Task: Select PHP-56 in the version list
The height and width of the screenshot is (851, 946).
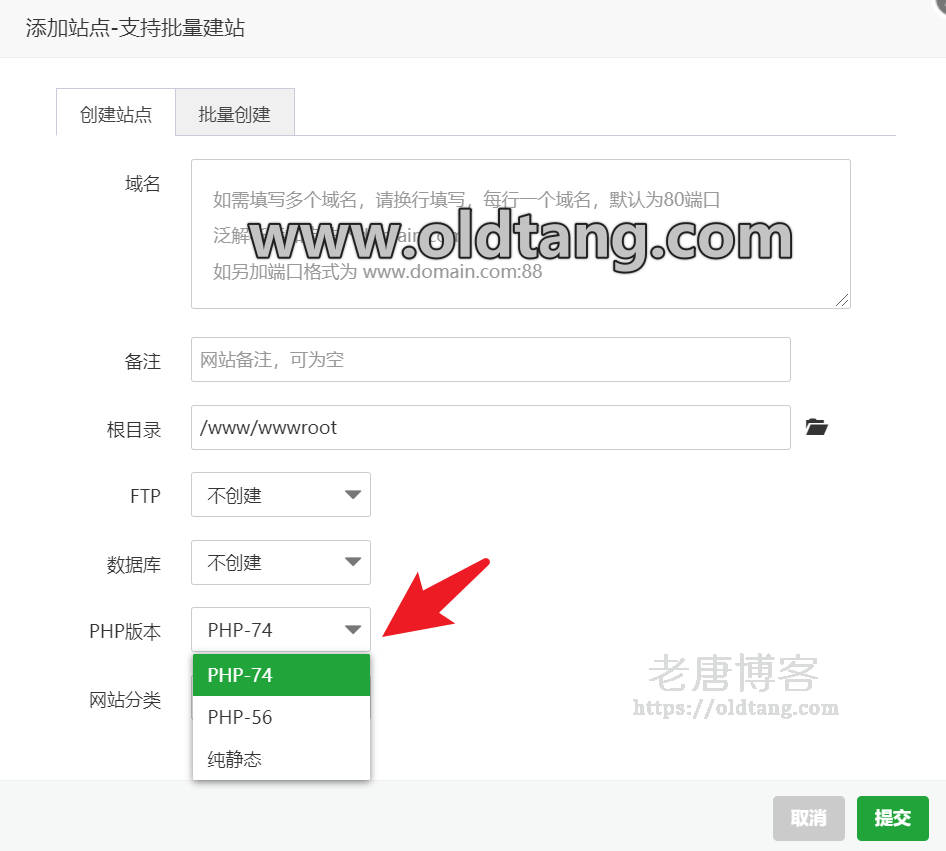Action: pyautogui.click(x=281, y=717)
